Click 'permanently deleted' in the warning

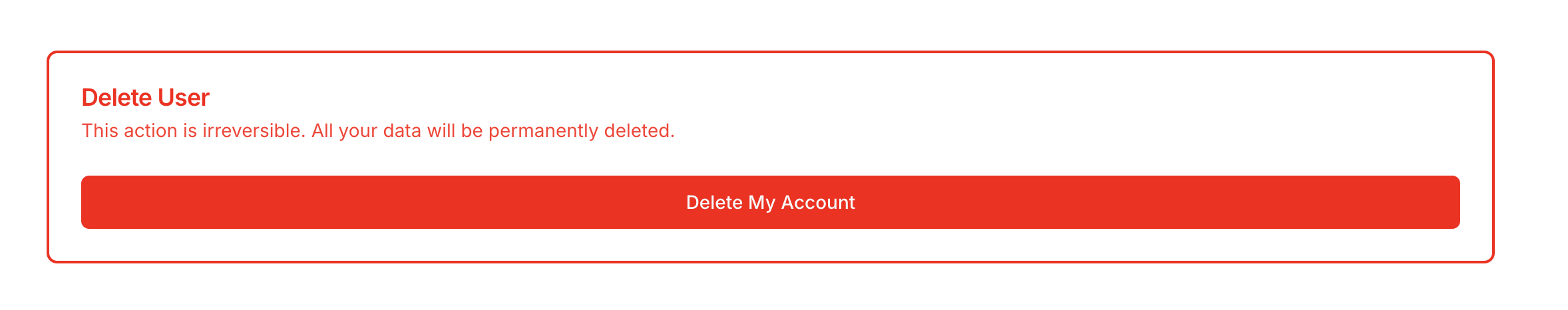click(582, 131)
